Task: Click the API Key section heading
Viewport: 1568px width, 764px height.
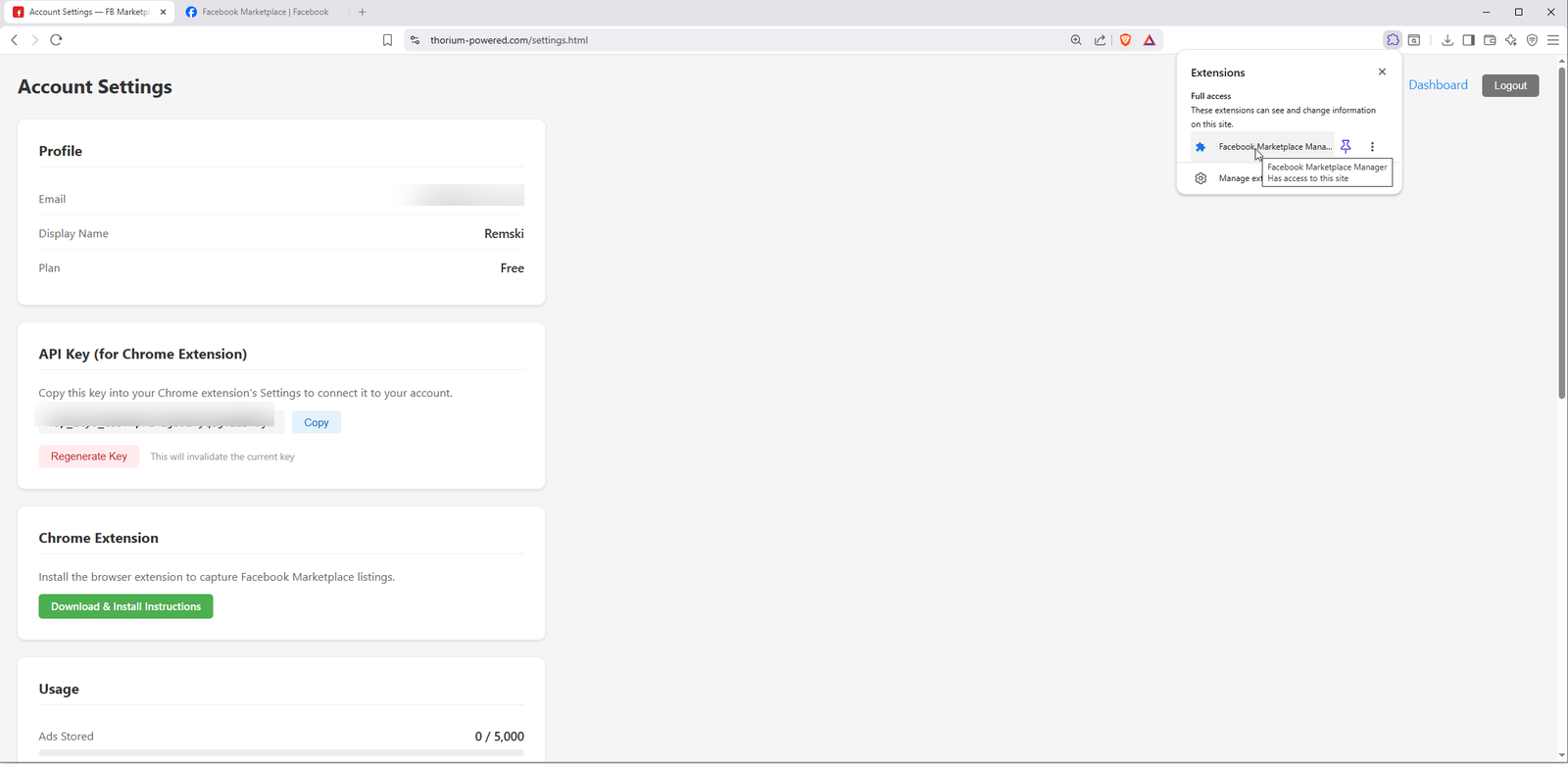Action: (143, 354)
